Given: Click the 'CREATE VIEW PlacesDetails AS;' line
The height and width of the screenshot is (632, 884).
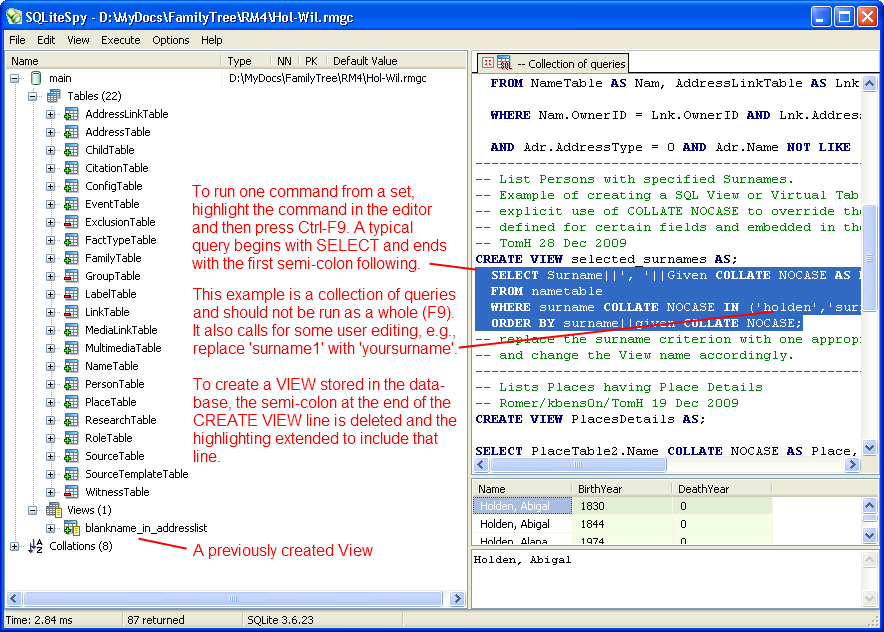Looking at the screenshot, I should coord(590,419).
